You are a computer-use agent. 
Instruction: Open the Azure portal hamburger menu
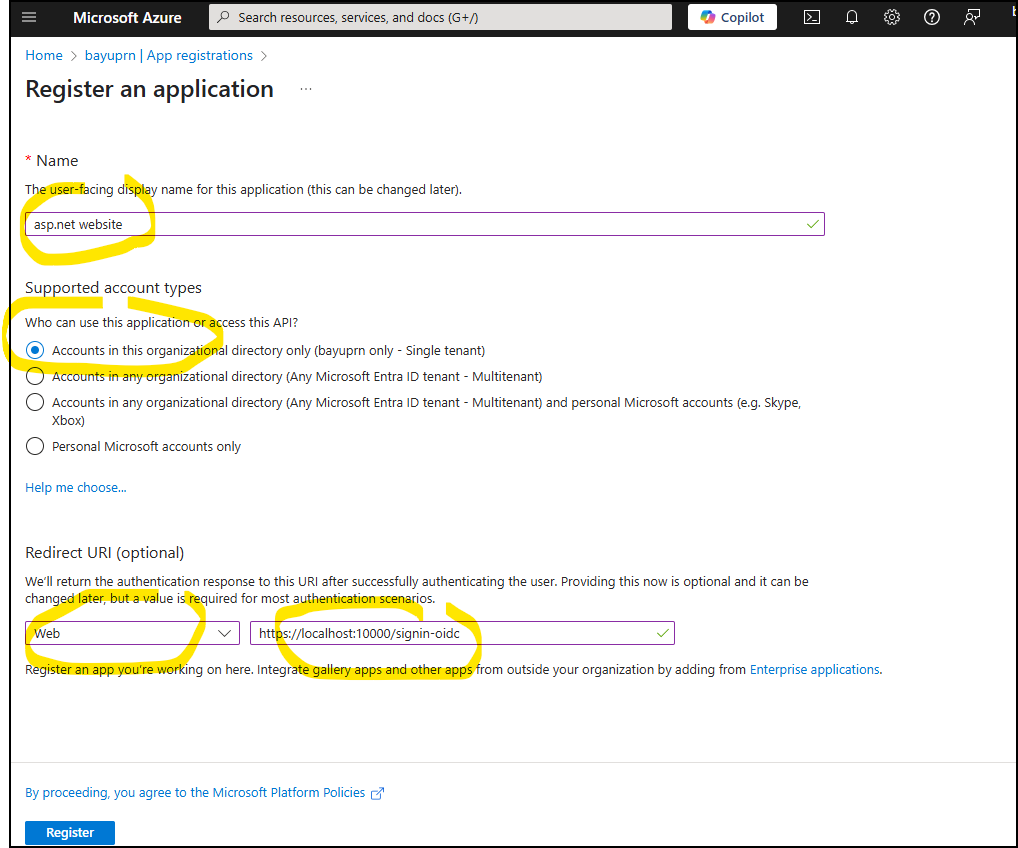tap(29, 17)
